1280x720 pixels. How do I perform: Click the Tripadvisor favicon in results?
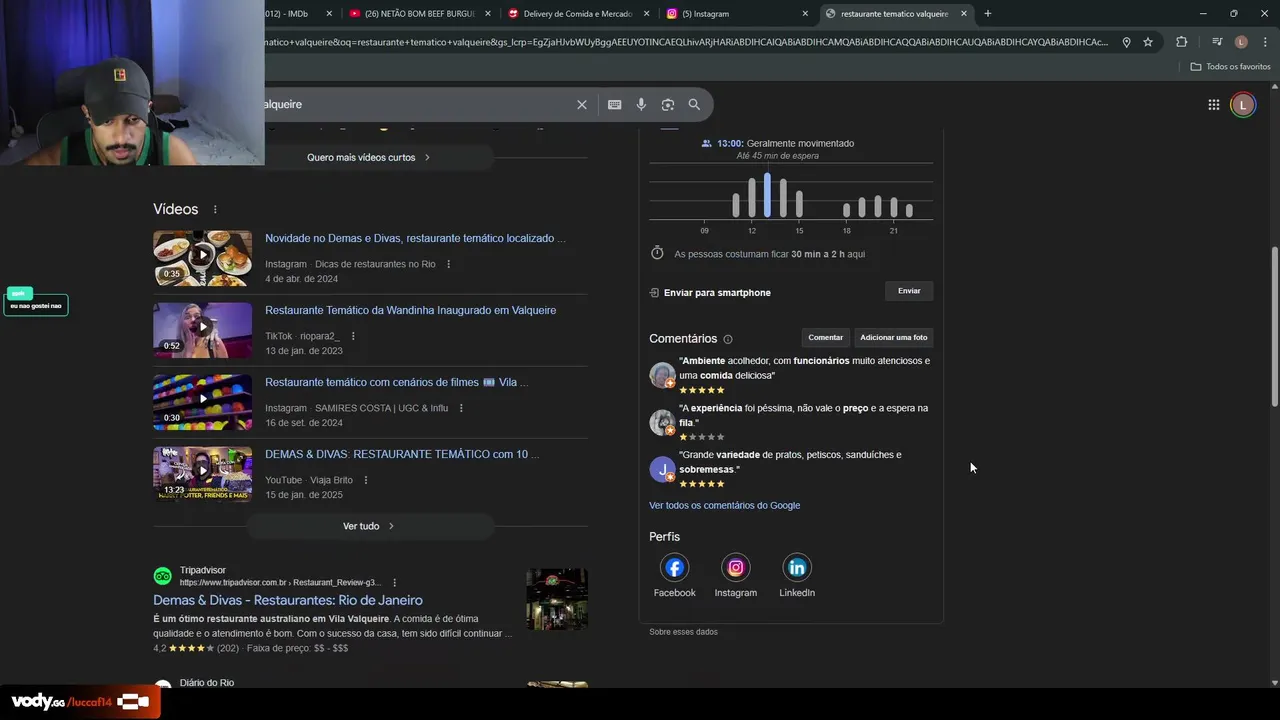coord(162,576)
